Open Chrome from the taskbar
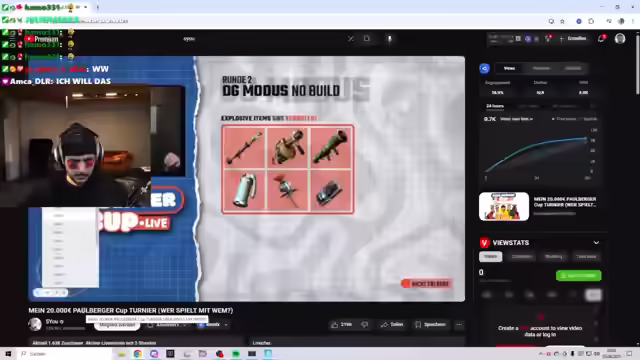 pos(138,353)
